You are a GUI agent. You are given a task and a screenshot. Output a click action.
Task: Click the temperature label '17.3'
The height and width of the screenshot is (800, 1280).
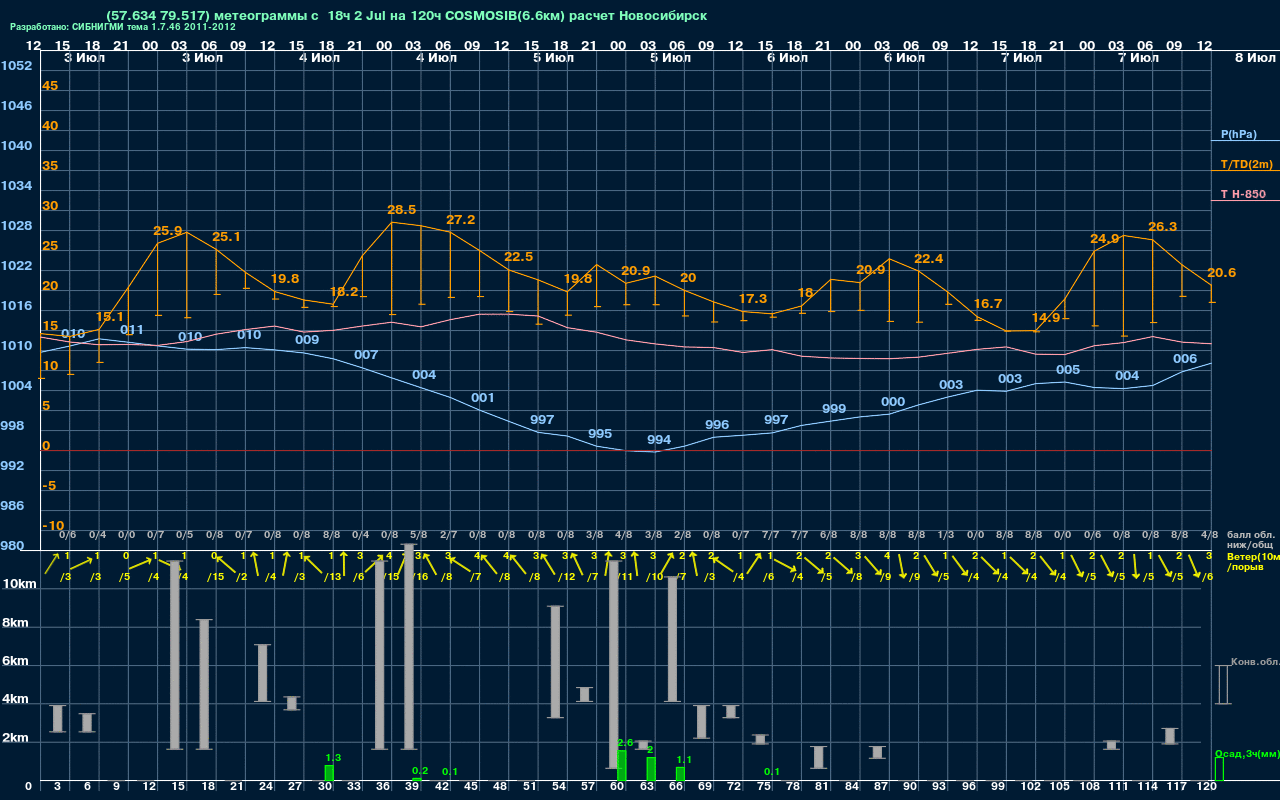[753, 299]
